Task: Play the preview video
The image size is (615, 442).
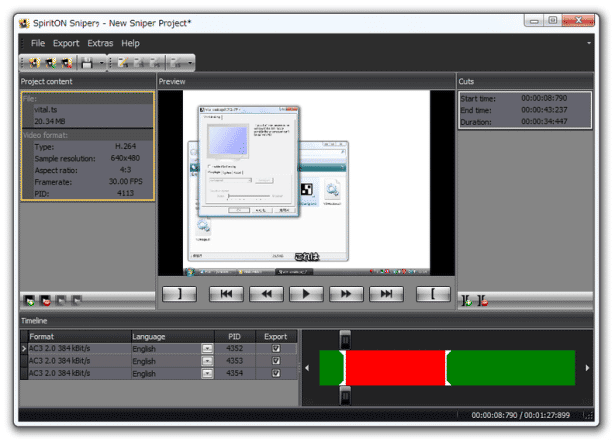Action: (306, 294)
